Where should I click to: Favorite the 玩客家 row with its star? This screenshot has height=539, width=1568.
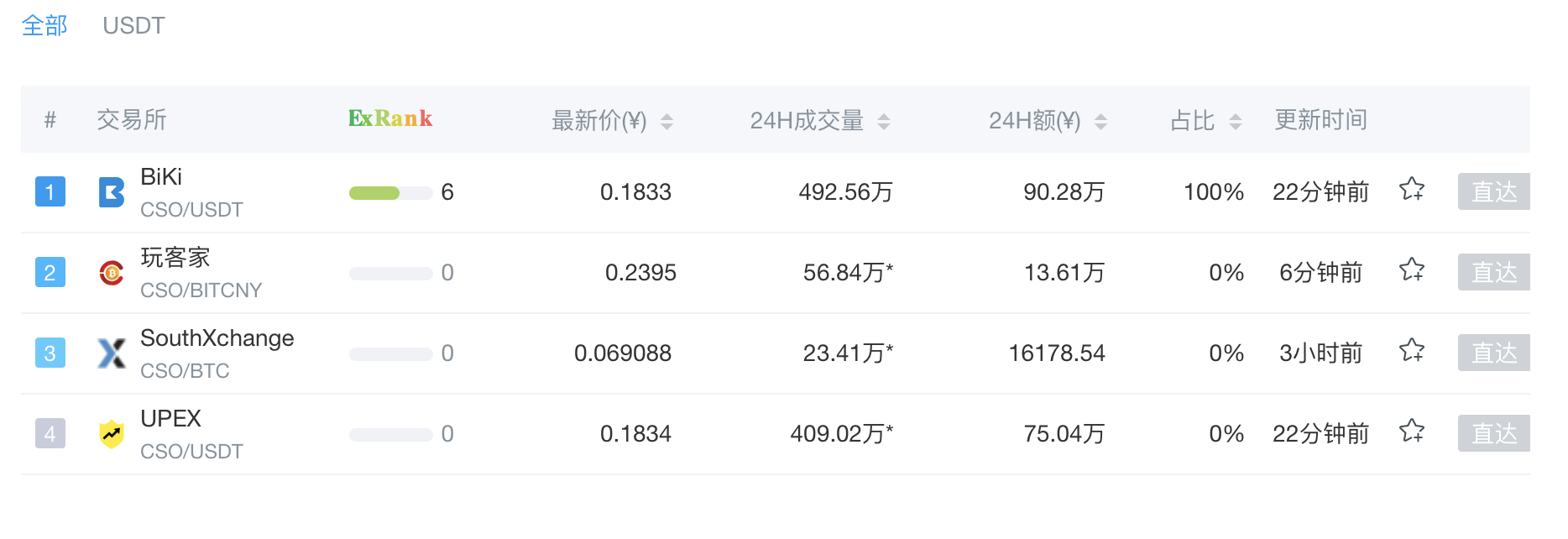(x=1412, y=269)
